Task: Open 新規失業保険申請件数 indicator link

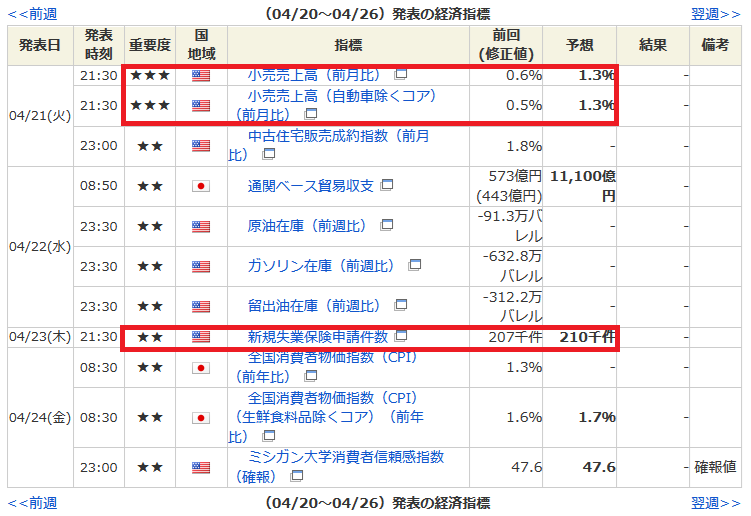Action: (318, 337)
